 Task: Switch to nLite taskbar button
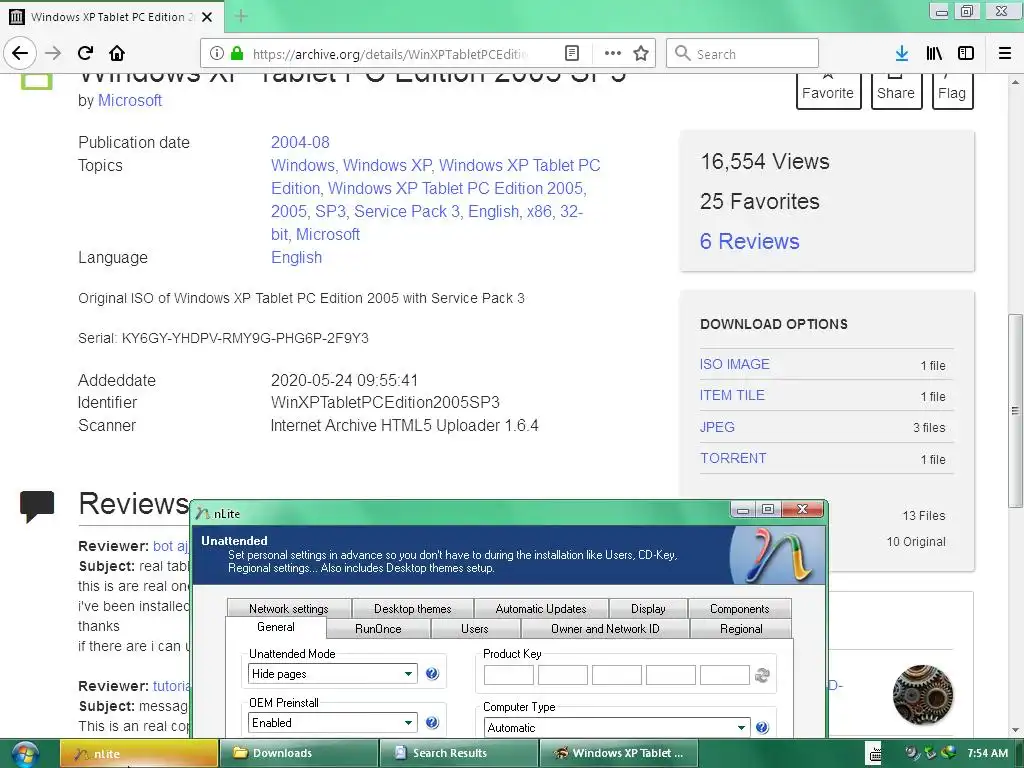pyautogui.click(x=139, y=753)
